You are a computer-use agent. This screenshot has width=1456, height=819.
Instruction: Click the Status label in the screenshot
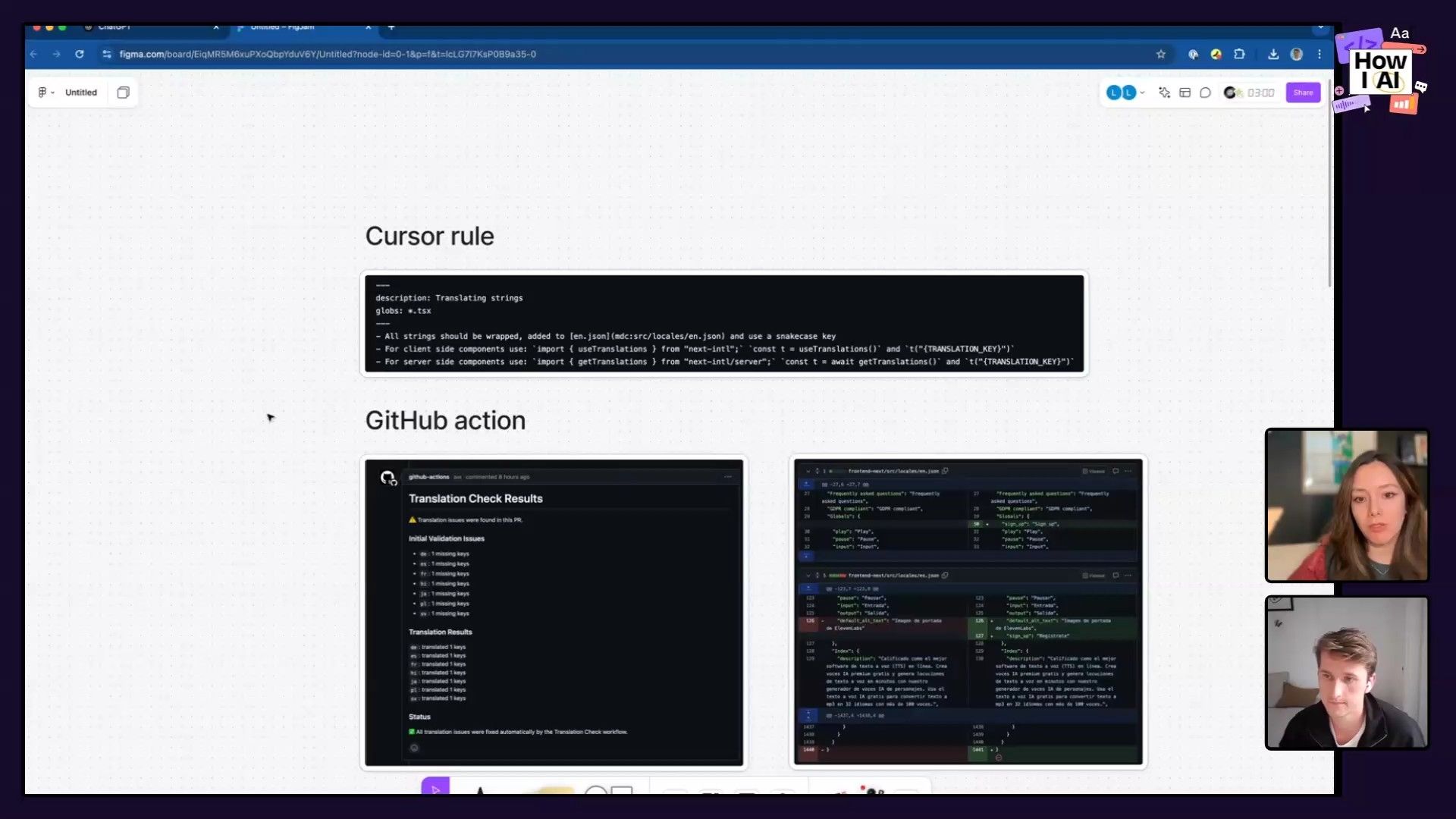[419, 717]
